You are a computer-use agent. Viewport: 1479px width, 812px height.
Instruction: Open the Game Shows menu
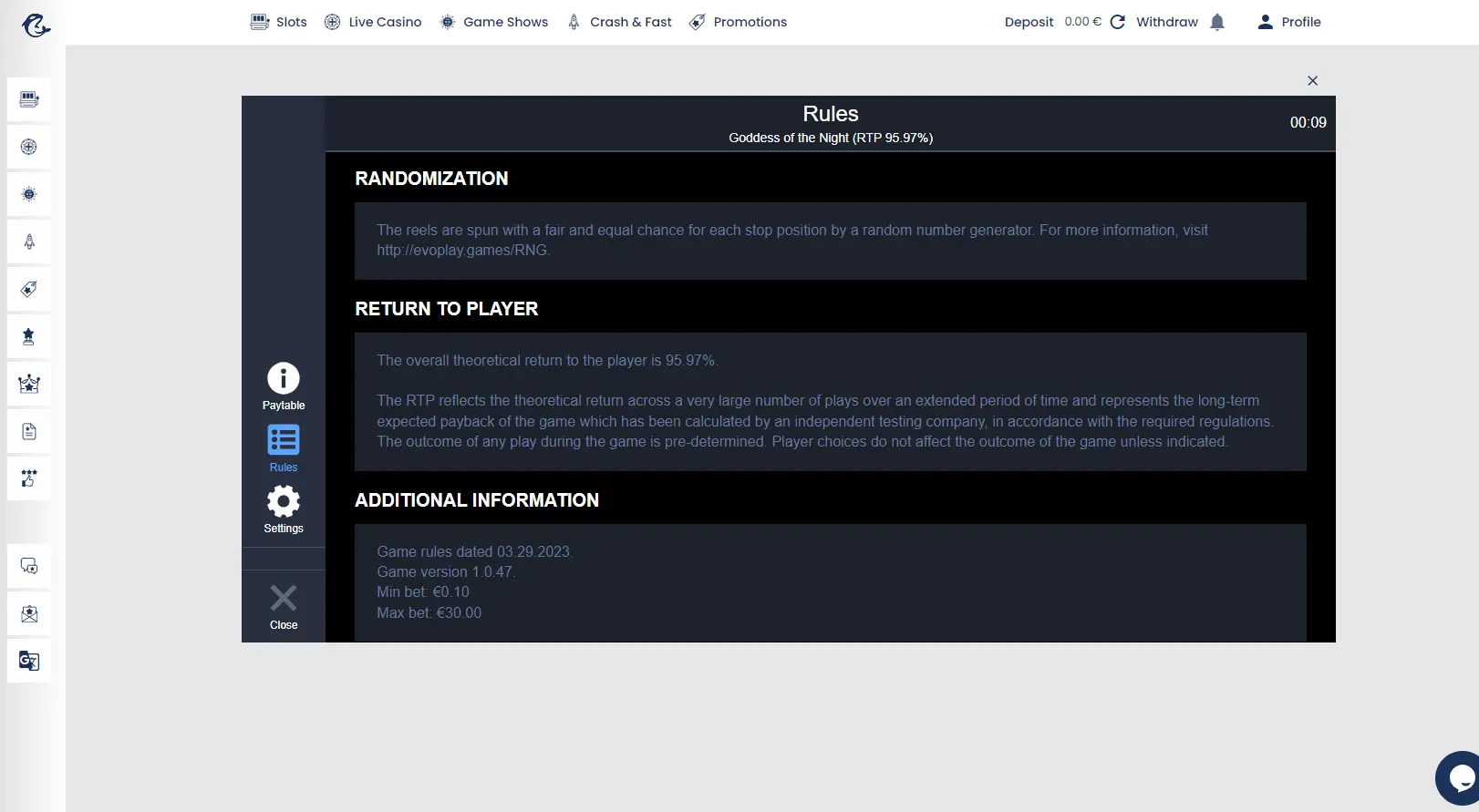coord(493,22)
